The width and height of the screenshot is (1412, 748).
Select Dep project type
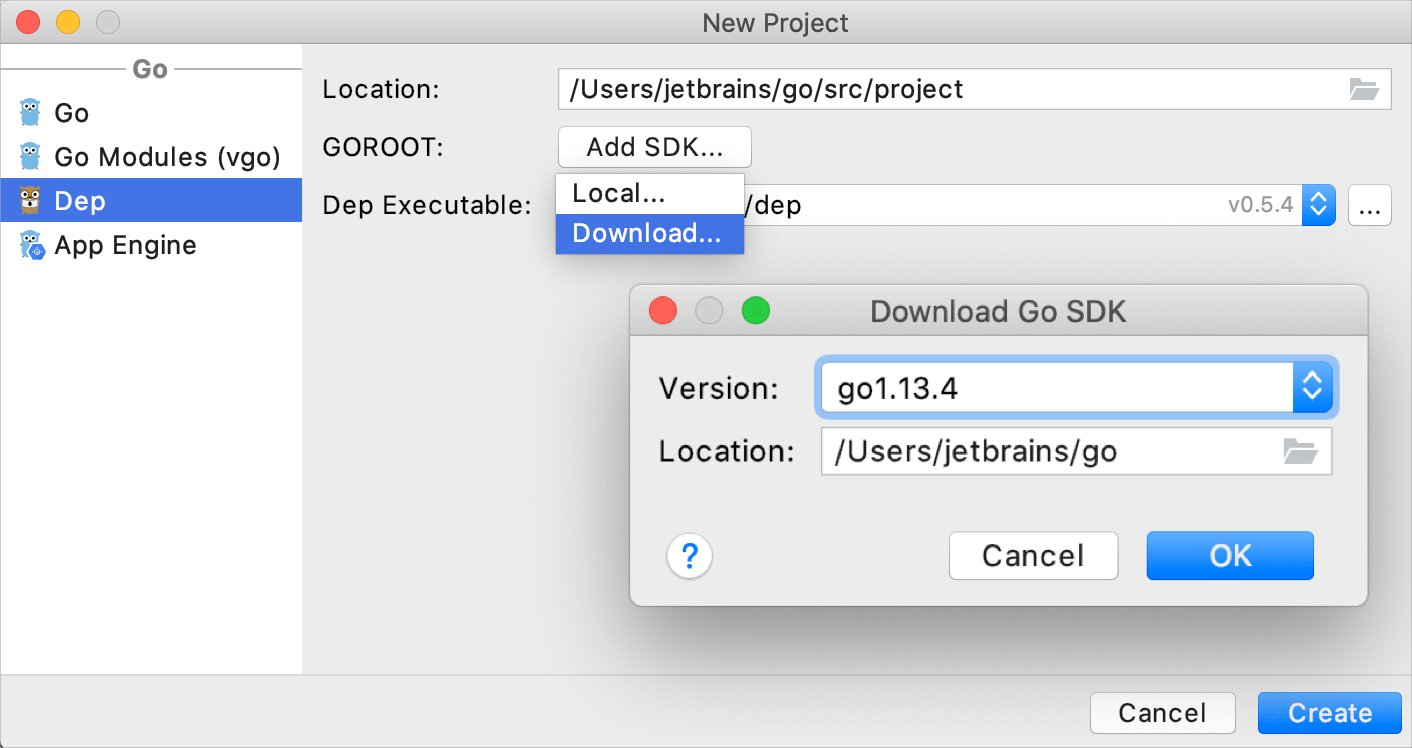(151, 200)
